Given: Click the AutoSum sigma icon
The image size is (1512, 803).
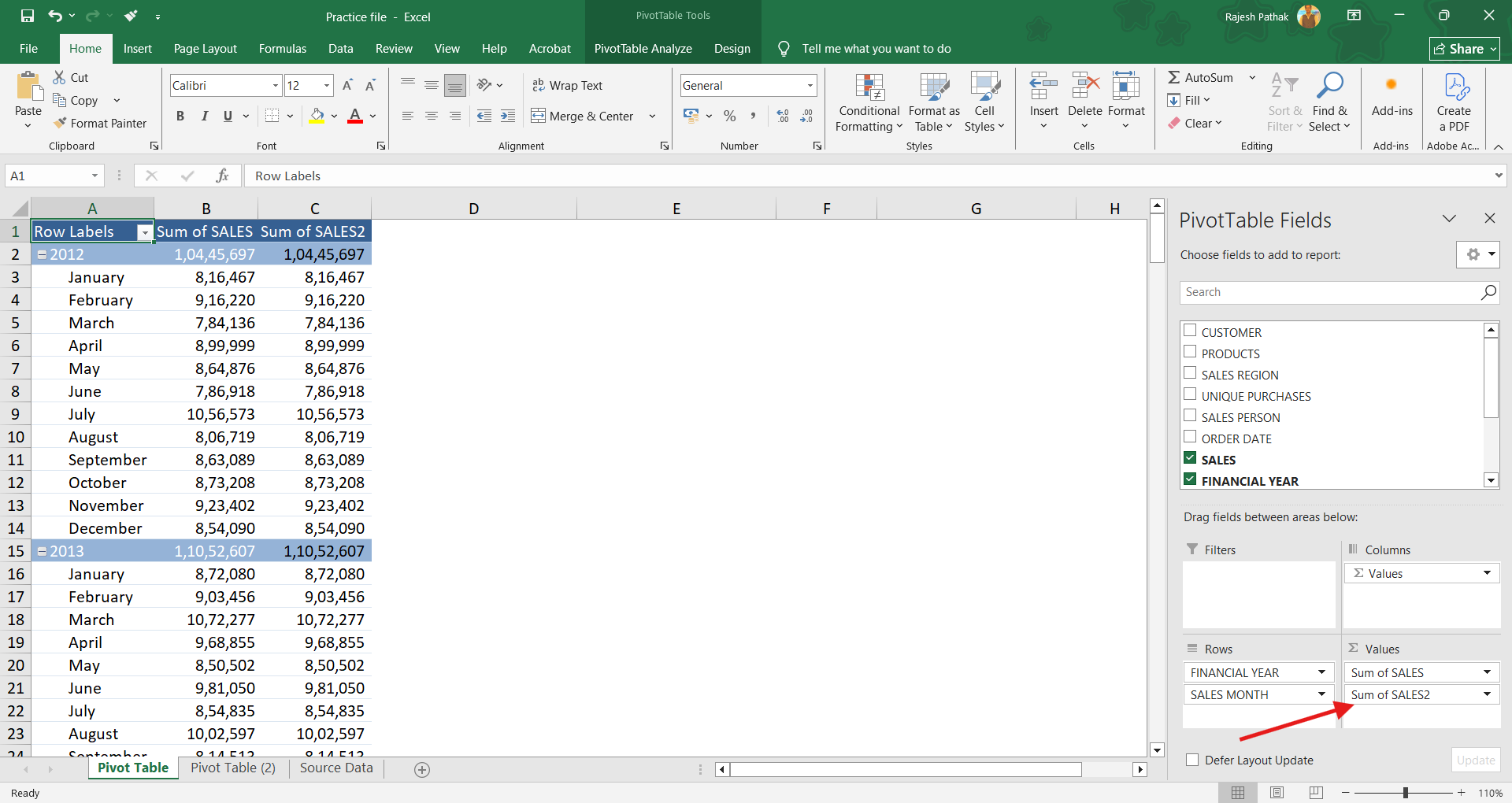Looking at the screenshot, I should coord(1173,77).
